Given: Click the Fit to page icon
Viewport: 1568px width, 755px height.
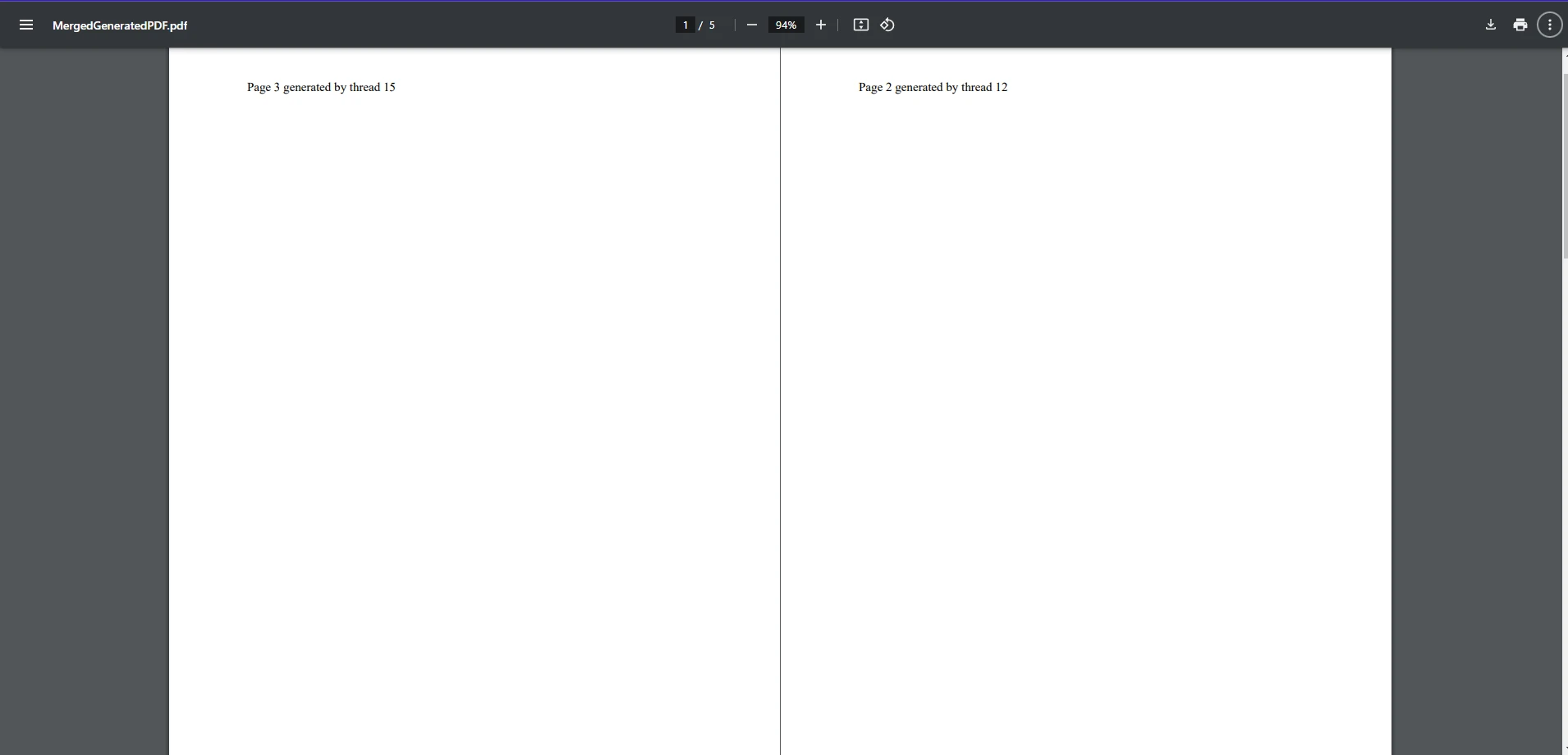Looking at the screenshot, I should 860,25.
